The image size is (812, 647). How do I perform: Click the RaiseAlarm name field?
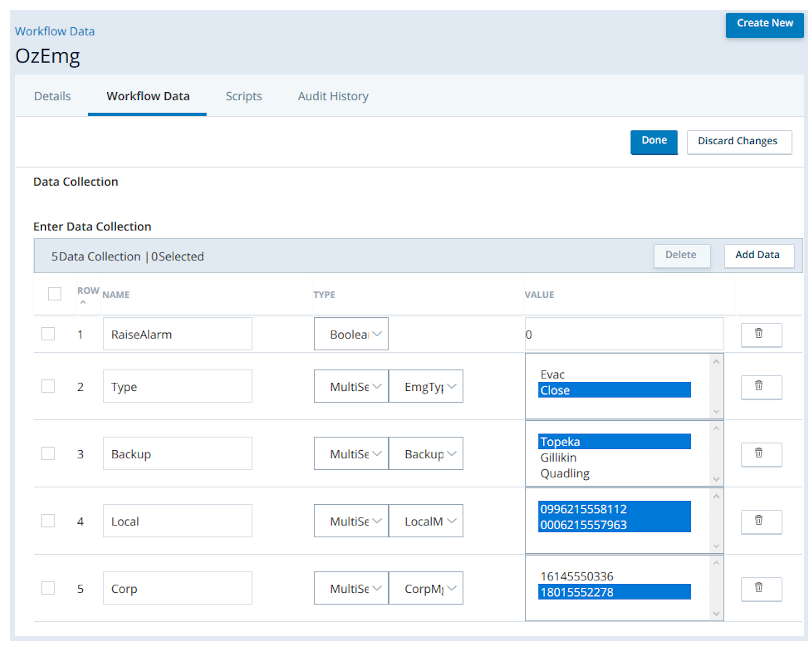tap(177, 334)
